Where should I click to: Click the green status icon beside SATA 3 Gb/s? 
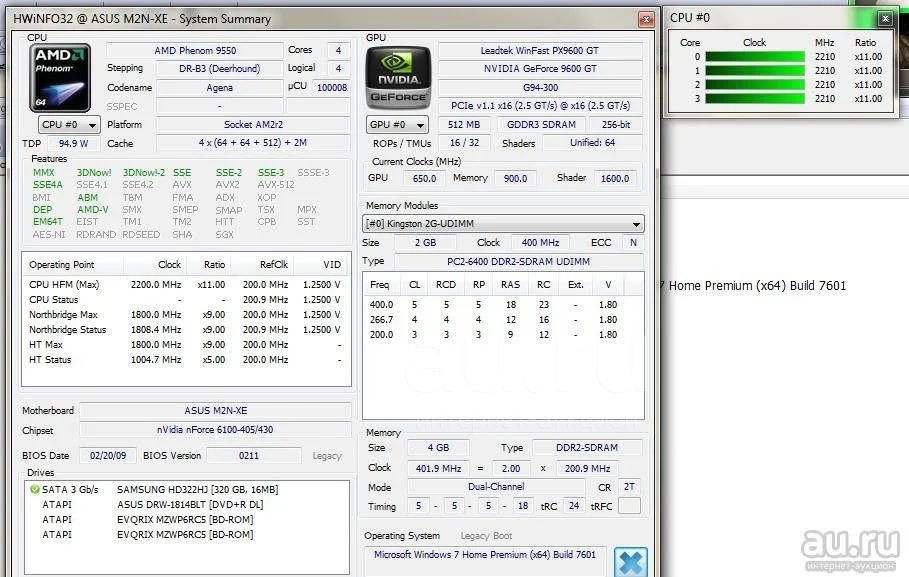pos(35,489)
